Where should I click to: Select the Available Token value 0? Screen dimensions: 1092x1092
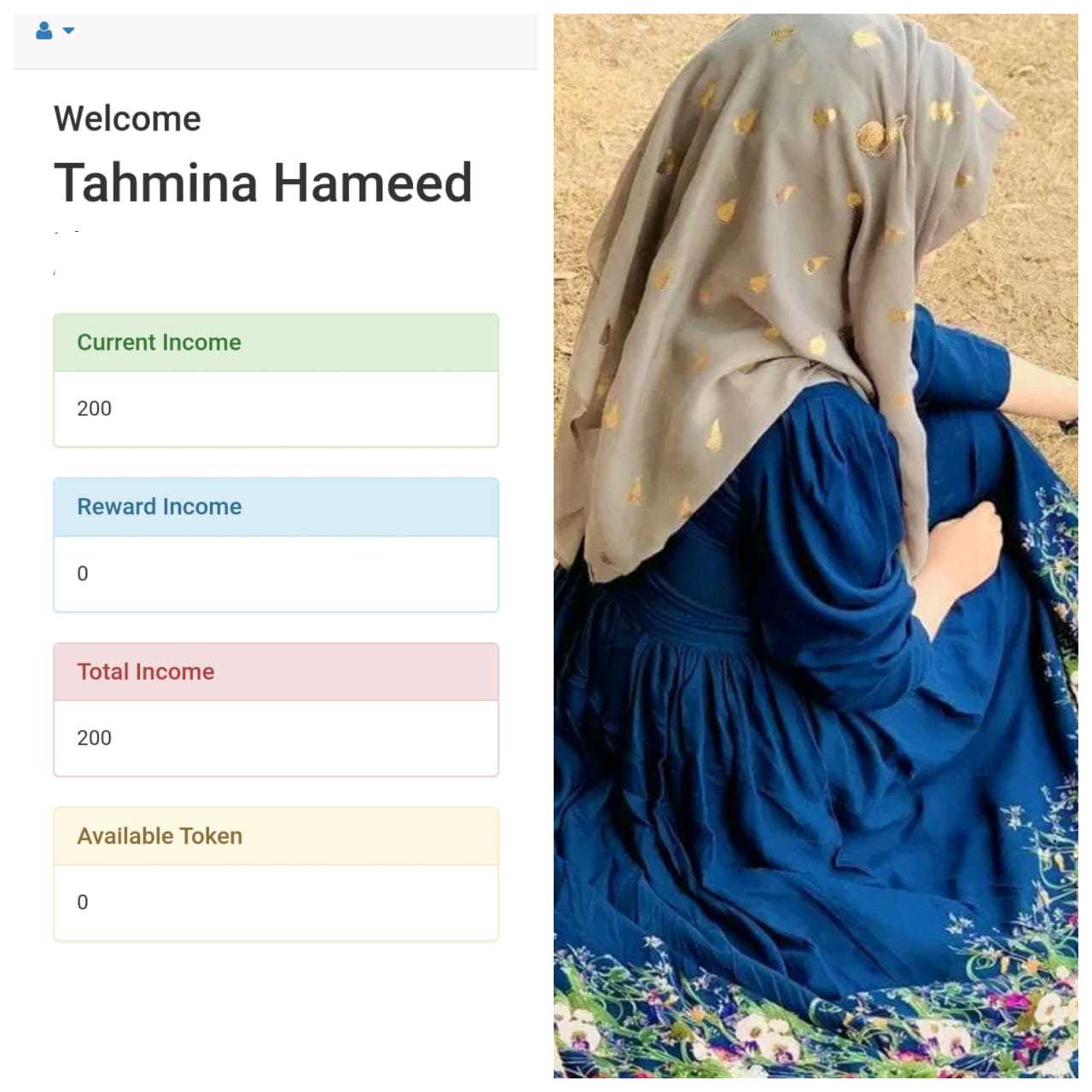pos(83,903)
